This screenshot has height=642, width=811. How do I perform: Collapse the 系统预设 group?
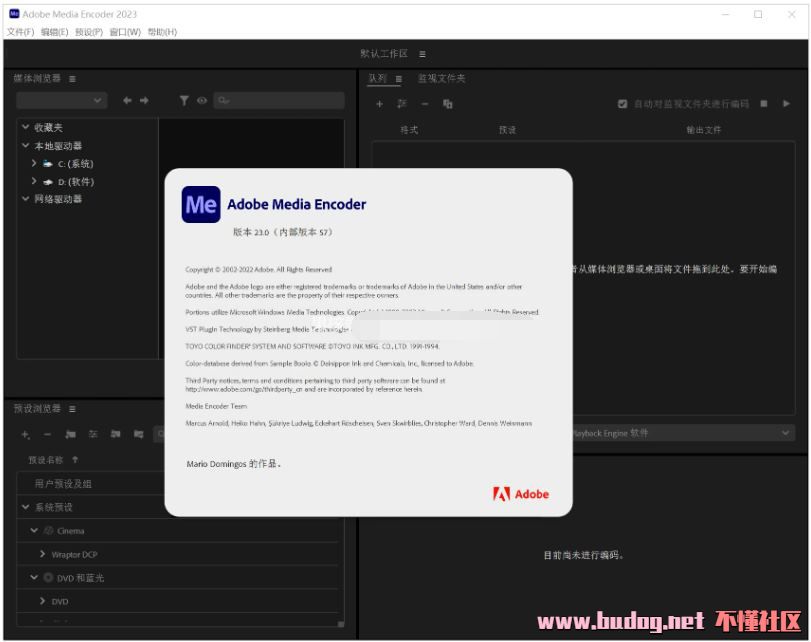(x=25, y=507)
